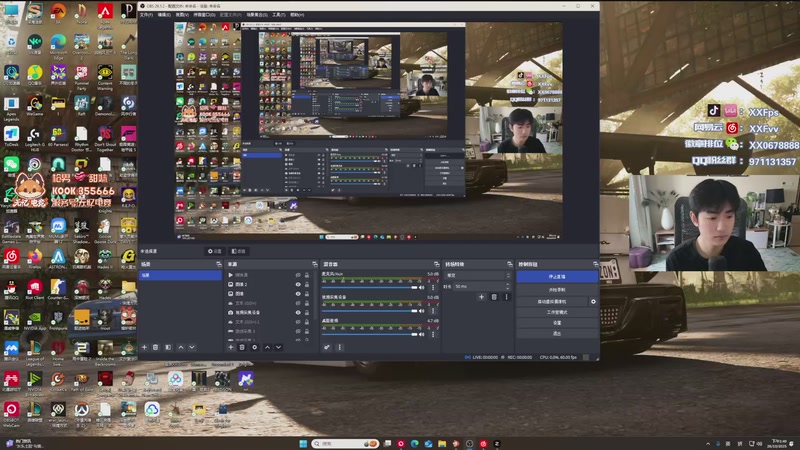Mute the 视频采集设备 mixer channel
Image resolution: width=800 pixels, height=450 pixels.
[x=422, y=311]
